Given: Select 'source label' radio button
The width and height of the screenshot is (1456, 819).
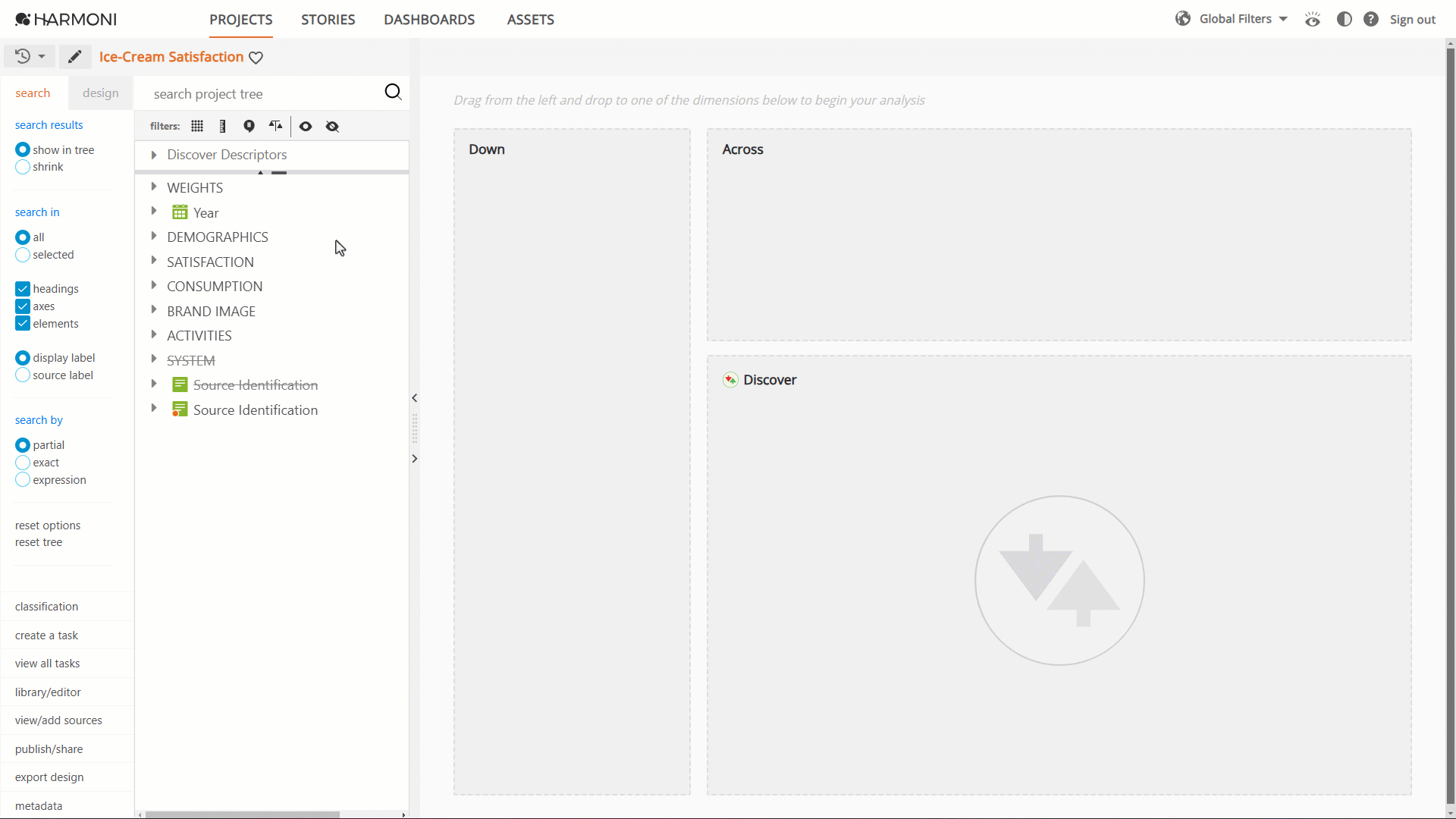Looking at the screenshot, I should [x=23, y=375].
